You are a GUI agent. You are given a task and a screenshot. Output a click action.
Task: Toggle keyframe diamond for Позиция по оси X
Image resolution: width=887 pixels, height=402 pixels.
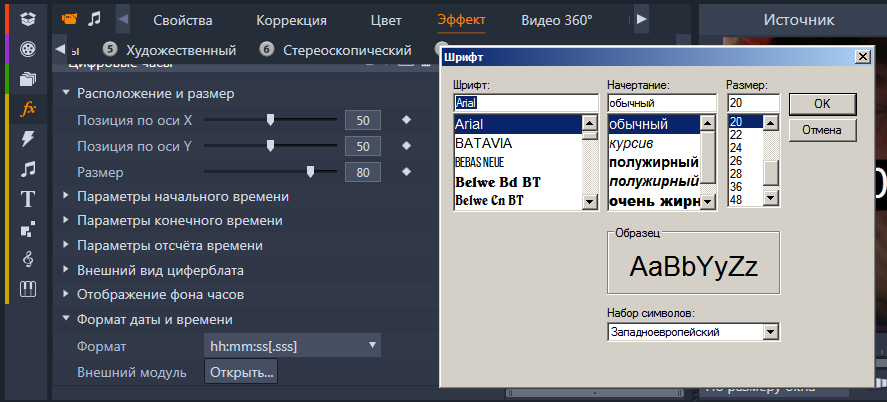point(406,120)
